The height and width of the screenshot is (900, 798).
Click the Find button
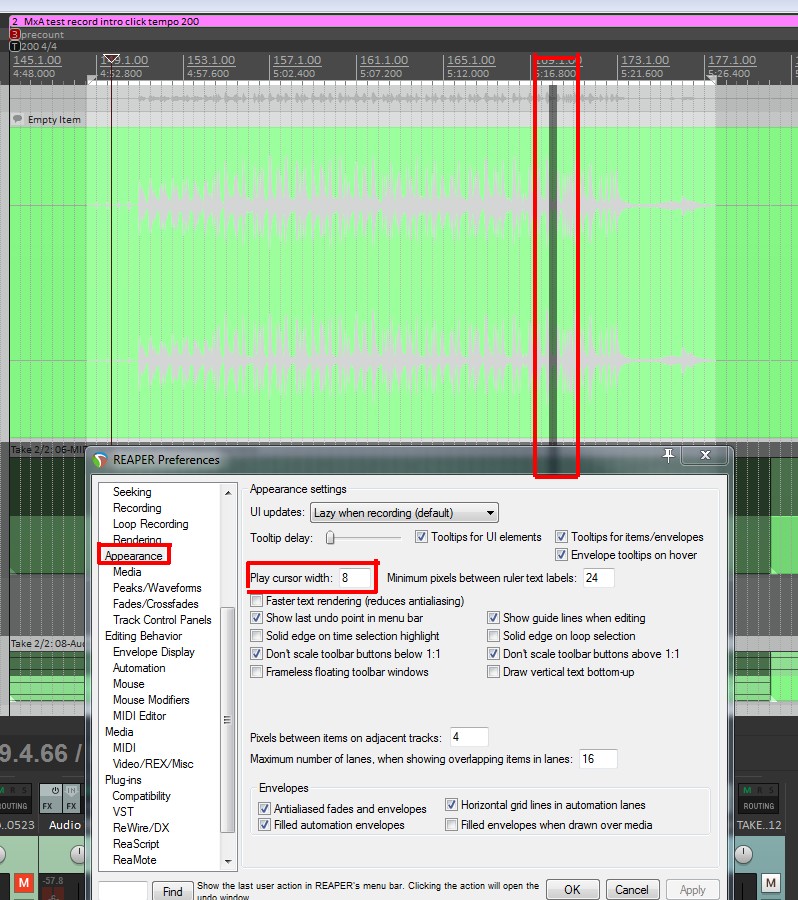coord(172,890)
